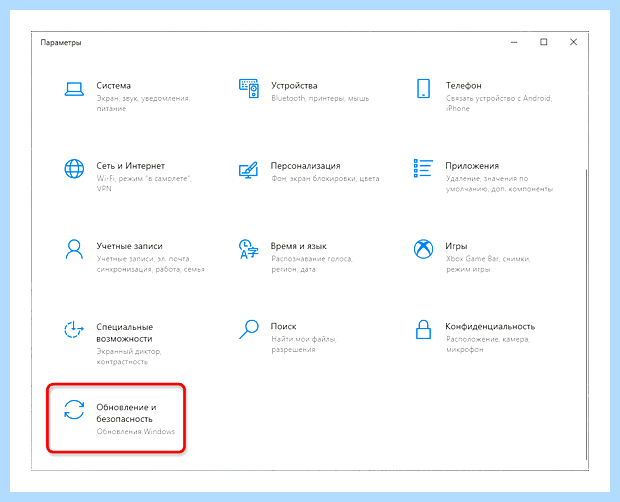The width and height of the screenshot is (620, 502).
Task: Click the Параметры window title text
Action: click(61, 43)
